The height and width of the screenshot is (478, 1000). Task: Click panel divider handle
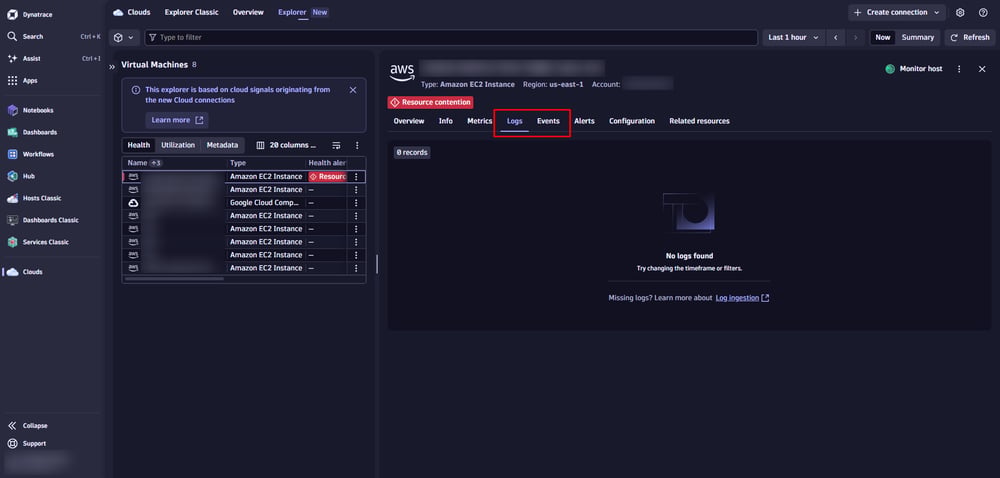[x=377, y=264]
